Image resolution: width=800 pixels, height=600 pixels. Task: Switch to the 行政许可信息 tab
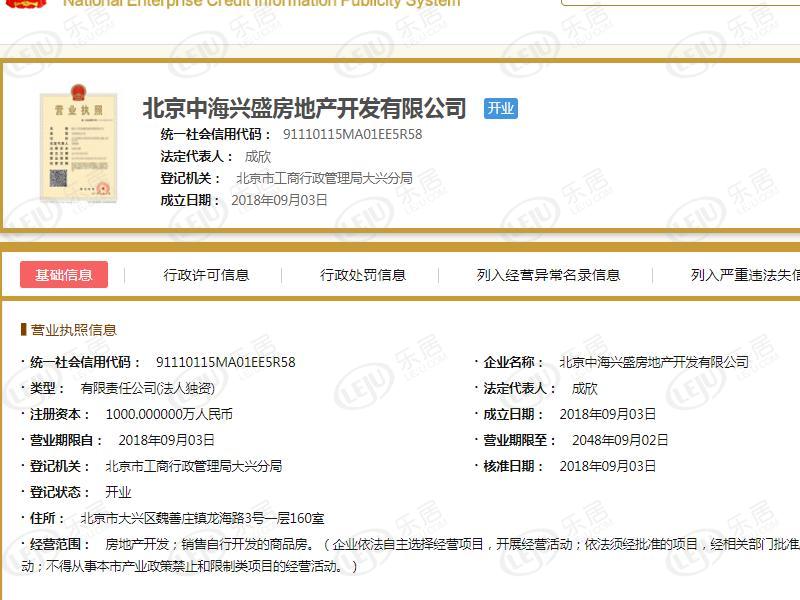(206, 275)
